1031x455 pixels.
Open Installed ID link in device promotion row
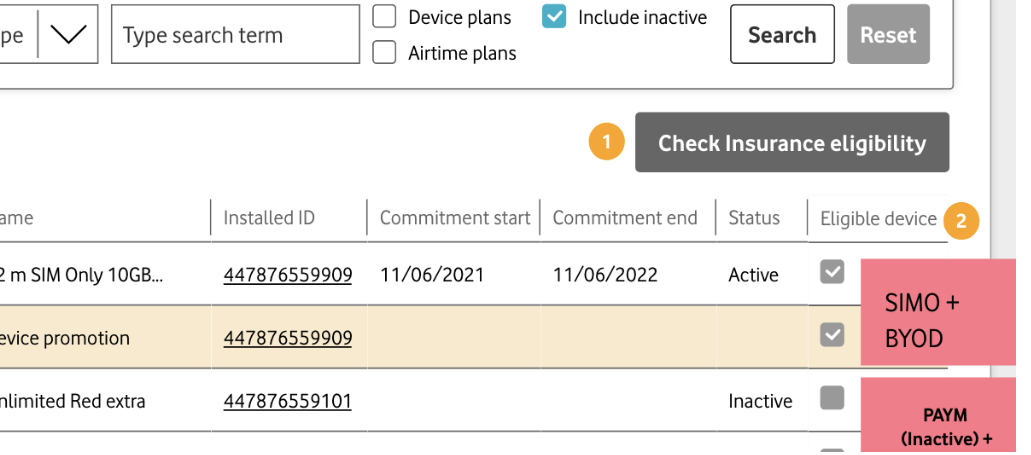pyautogui.click(x=287, y=338)
